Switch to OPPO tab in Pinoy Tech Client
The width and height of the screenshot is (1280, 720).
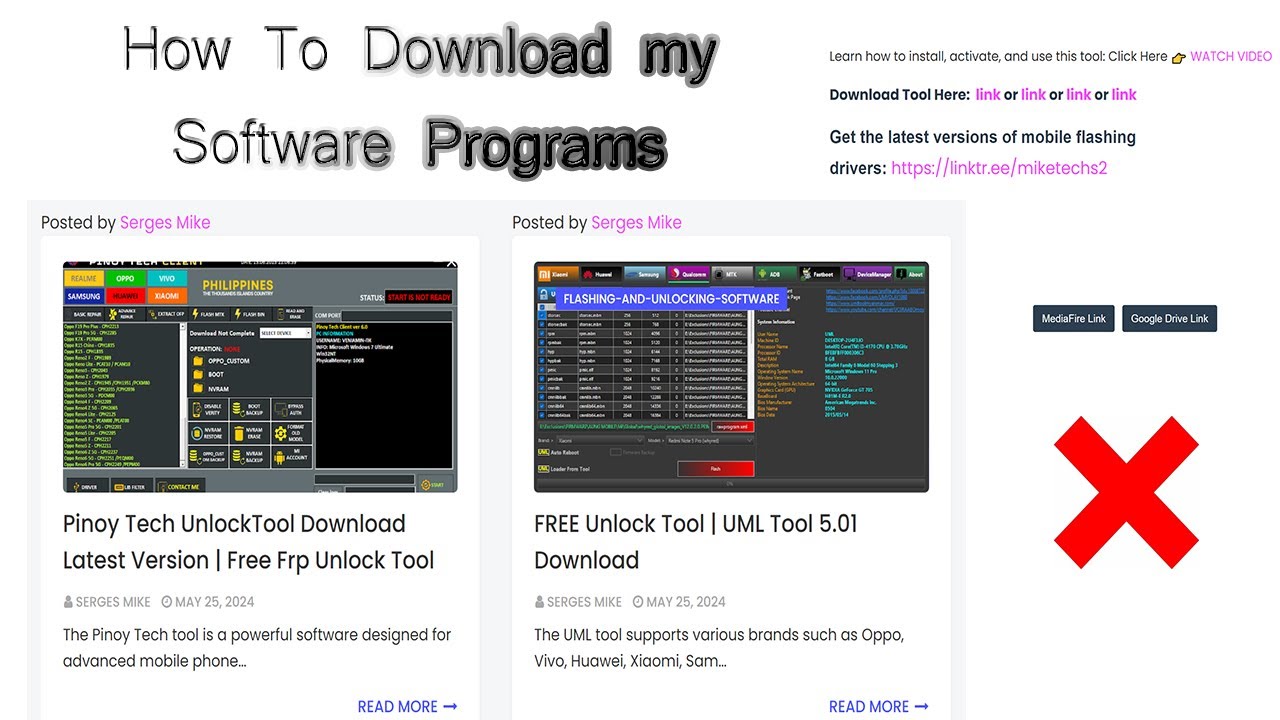124,279
